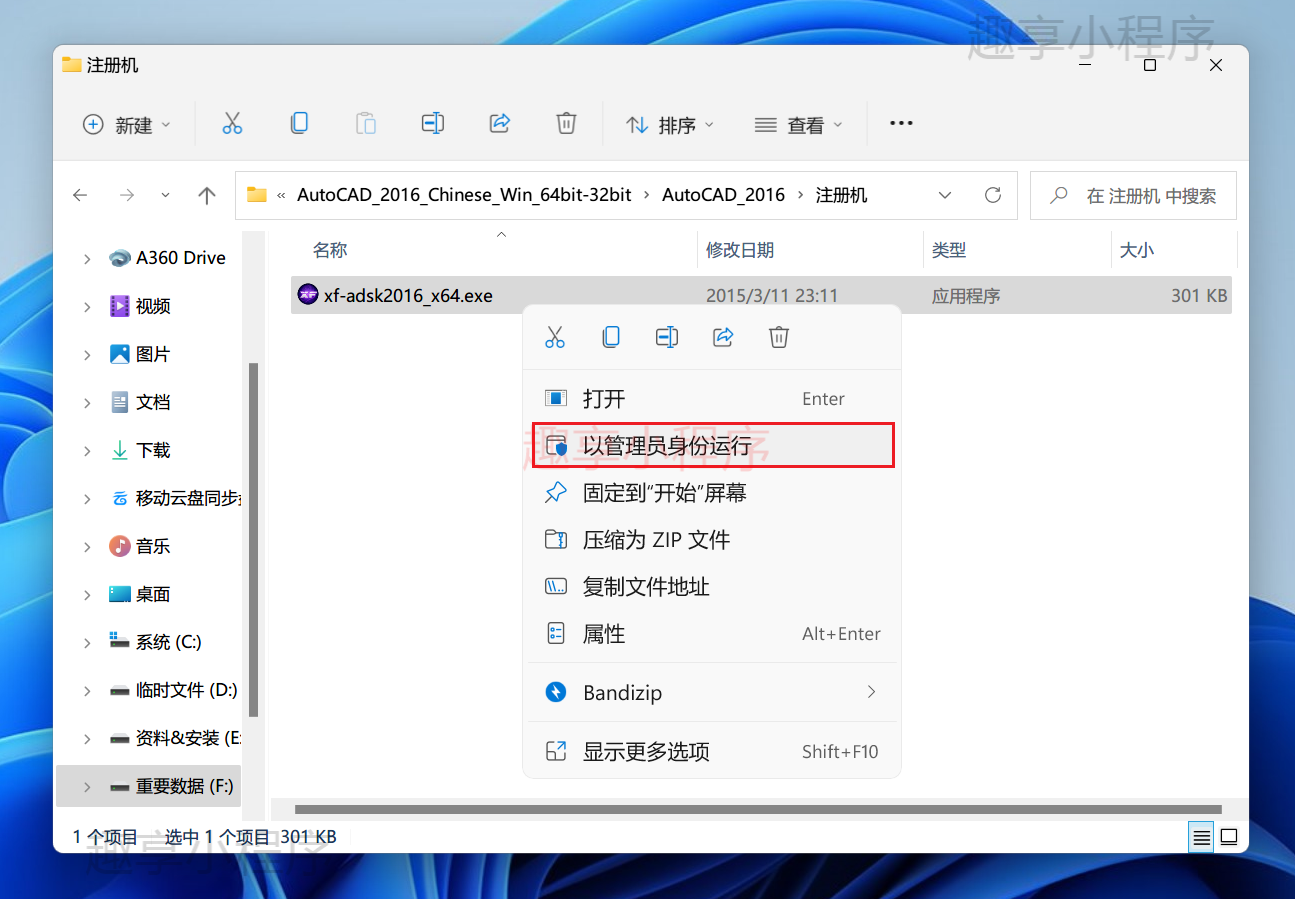
Task: Click the 应用程序 type cell
Action: (x=966, y=296)
